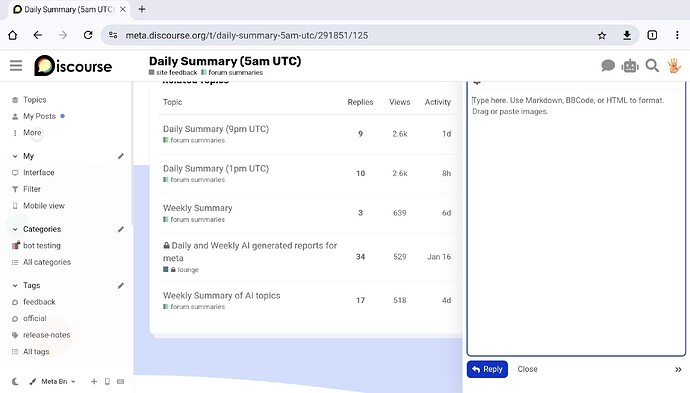
Task: Click the Views column header
Action: [x=400, y=102]
